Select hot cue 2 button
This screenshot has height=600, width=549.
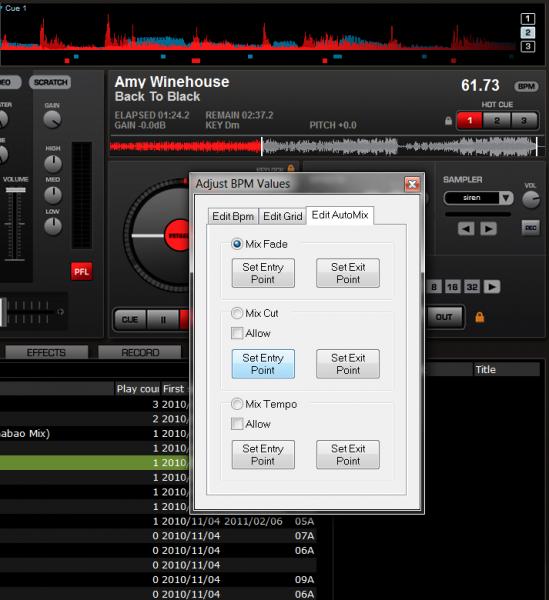pos(497,121)
